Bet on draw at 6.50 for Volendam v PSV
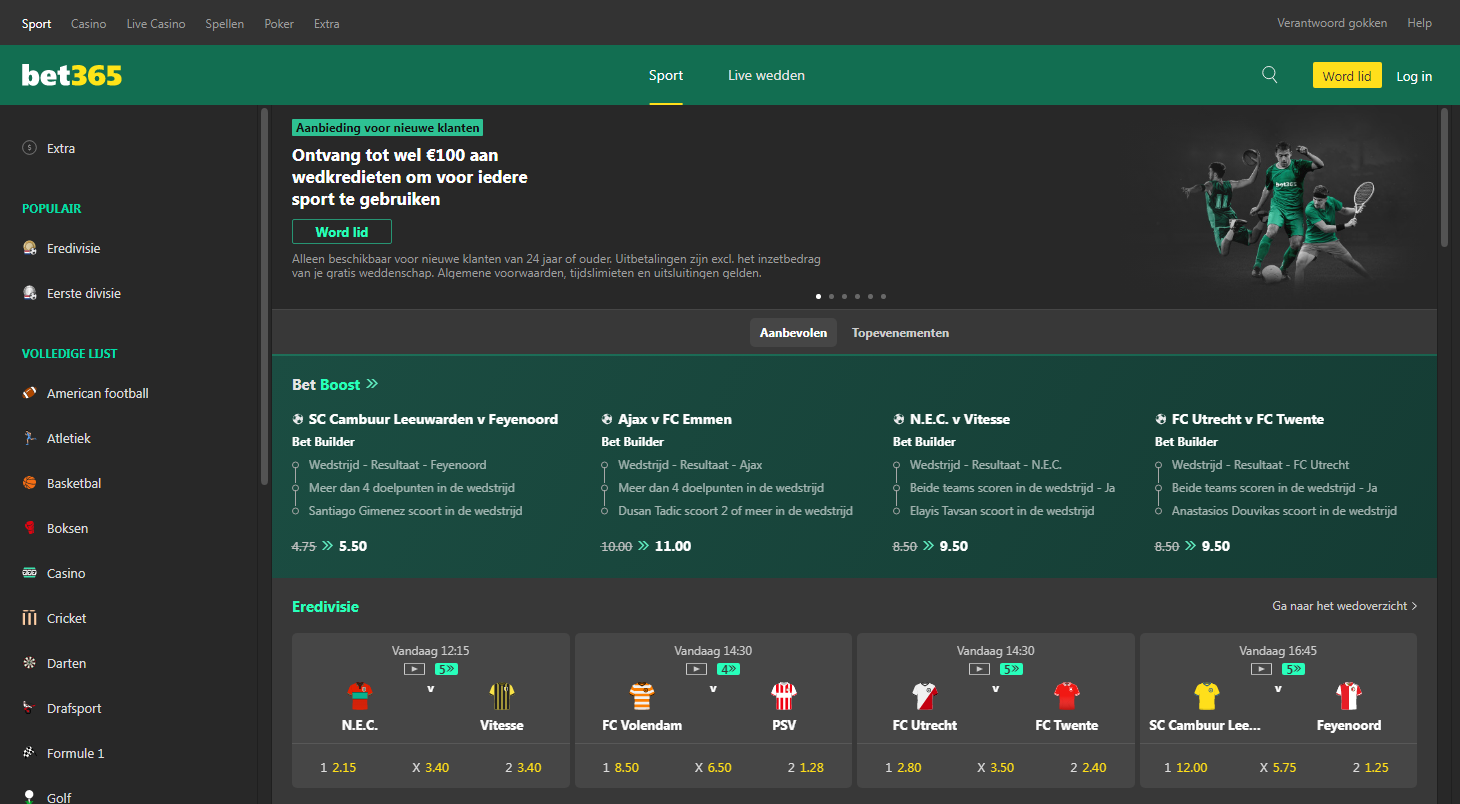This screenshot has height=804, width=1460. 713,768
